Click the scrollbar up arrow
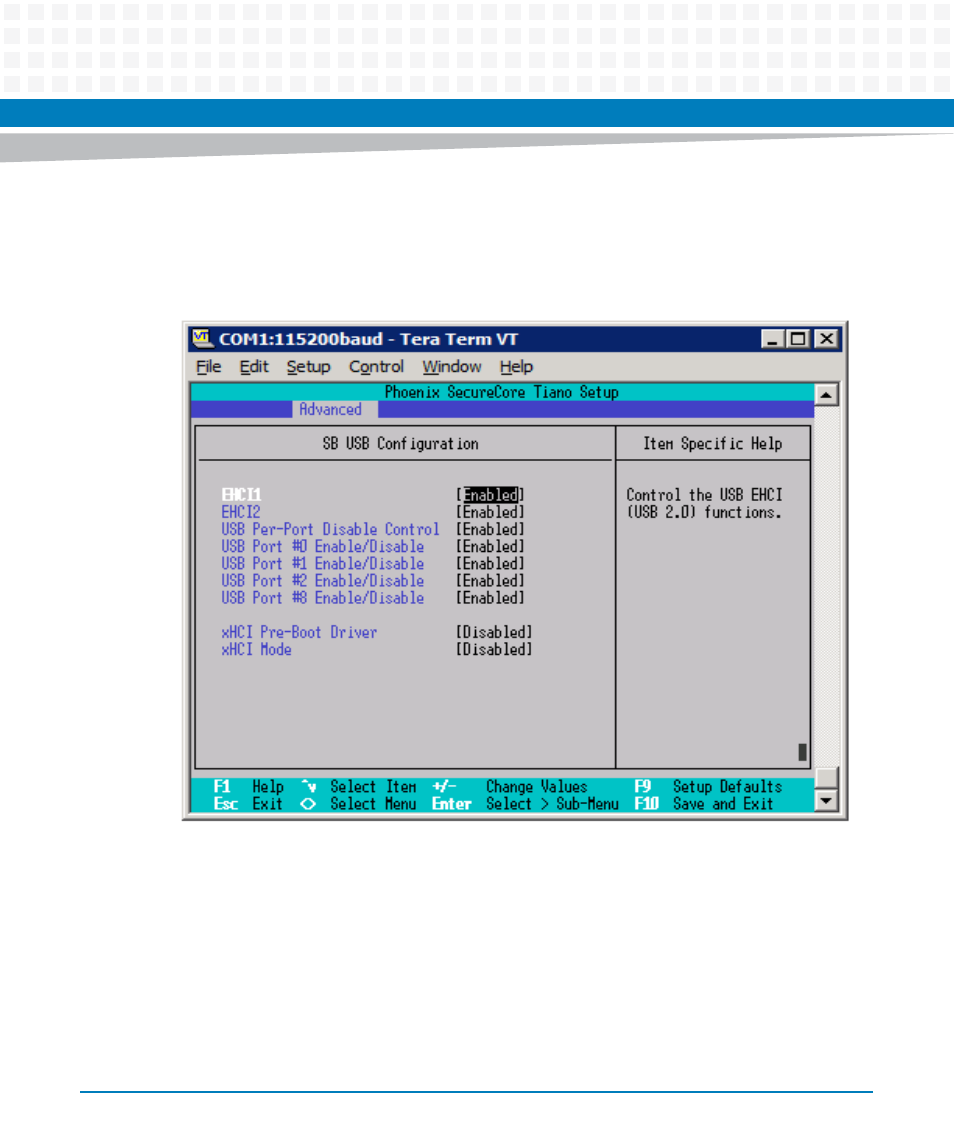The width and height of the screenshot is (954, 1145). click(825, 395)
